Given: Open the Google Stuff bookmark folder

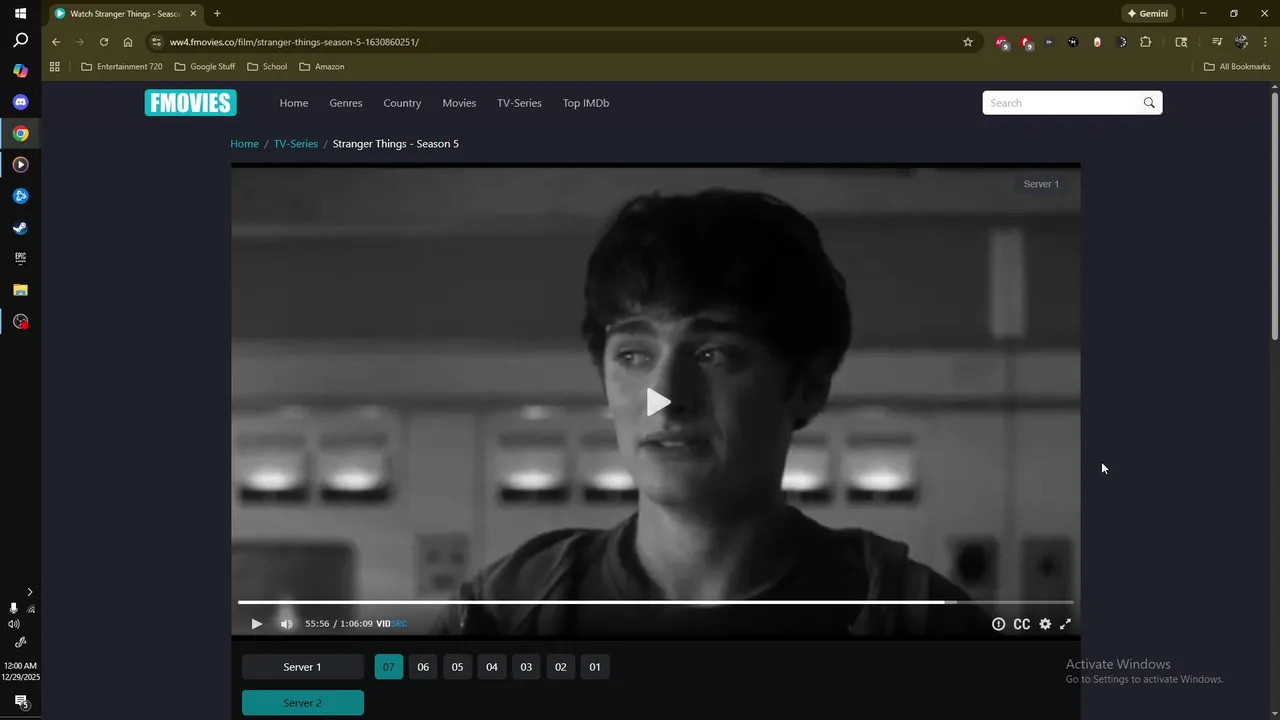Looking at the screenshot, I should pos(205,67).
